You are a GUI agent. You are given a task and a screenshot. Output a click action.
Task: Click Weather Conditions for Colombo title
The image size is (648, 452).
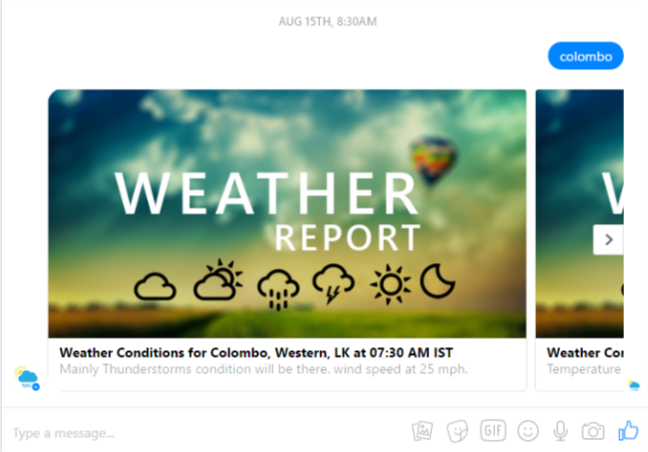[256, 352]
